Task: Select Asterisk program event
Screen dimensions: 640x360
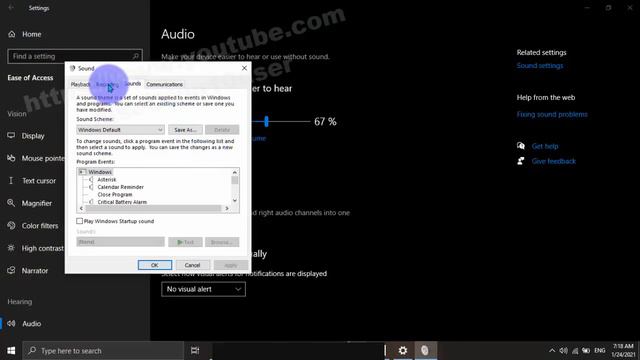Action: click(x=107, y=180)
